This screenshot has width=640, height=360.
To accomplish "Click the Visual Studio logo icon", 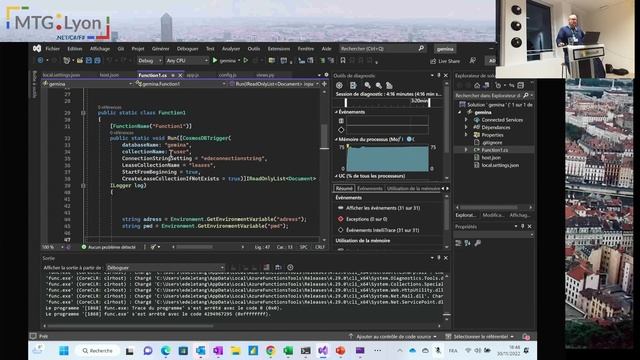I will tap(37, 49).
